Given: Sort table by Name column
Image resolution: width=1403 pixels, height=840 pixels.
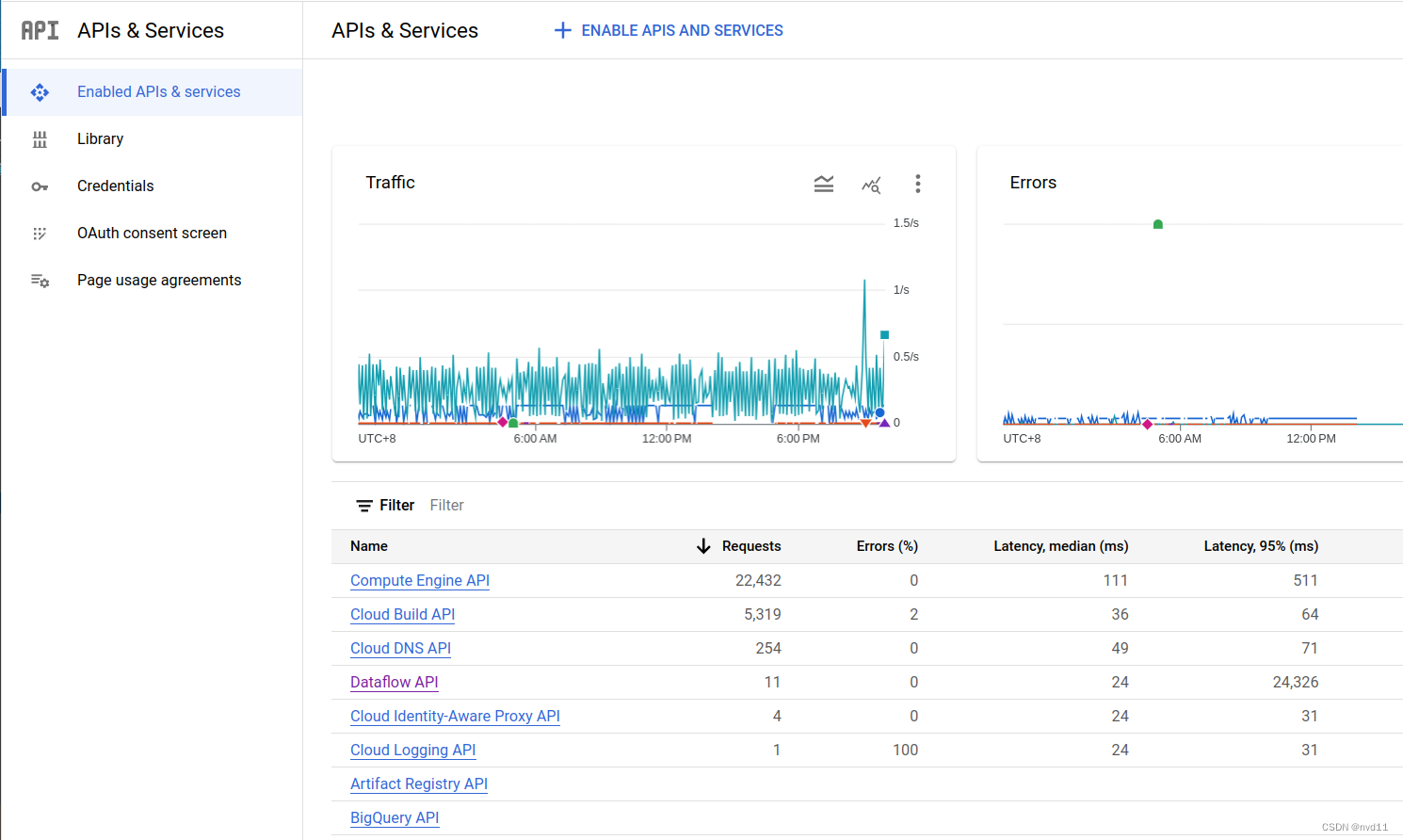Looking at the screenshot, I should coord(369,546).
